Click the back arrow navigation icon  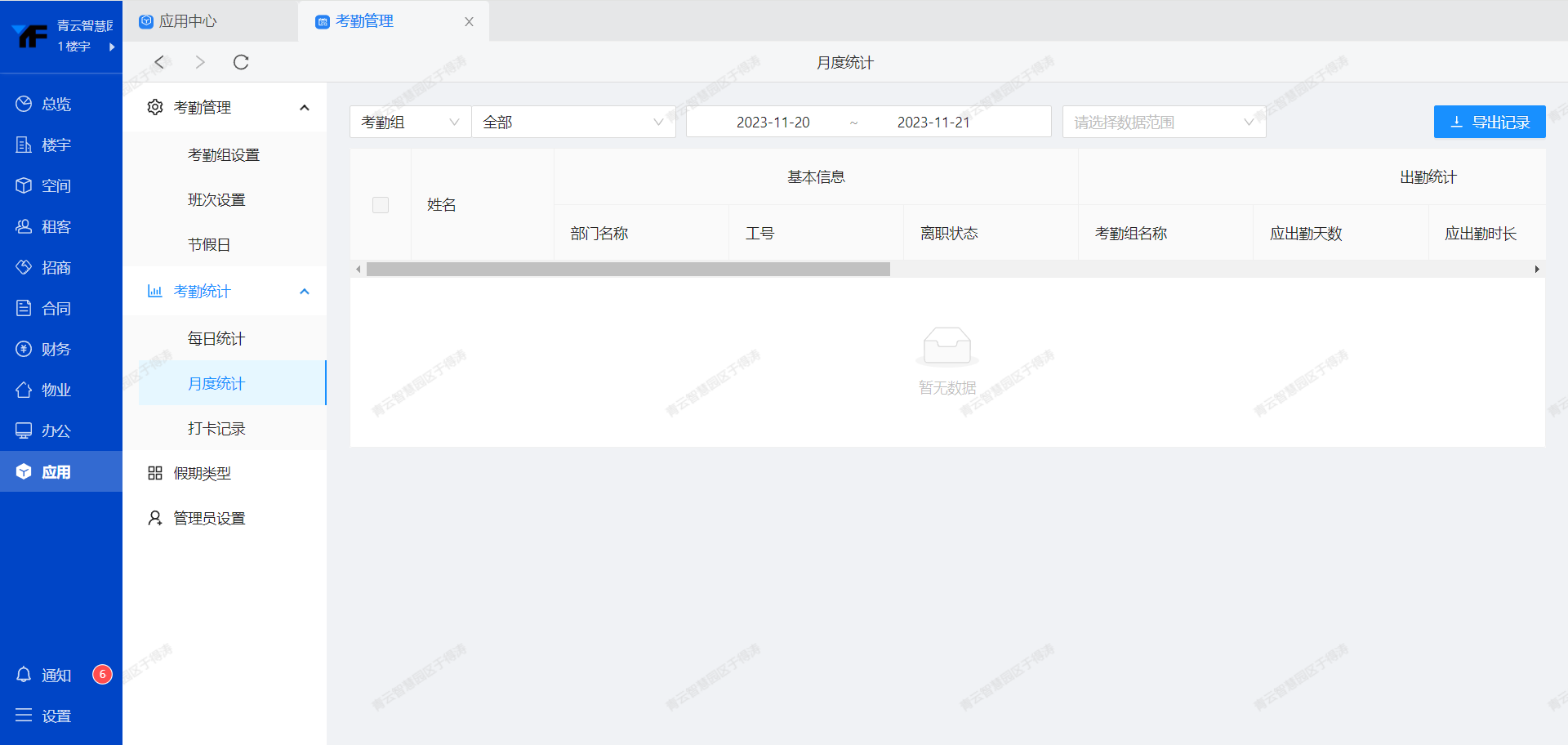(x=160, y=62)
